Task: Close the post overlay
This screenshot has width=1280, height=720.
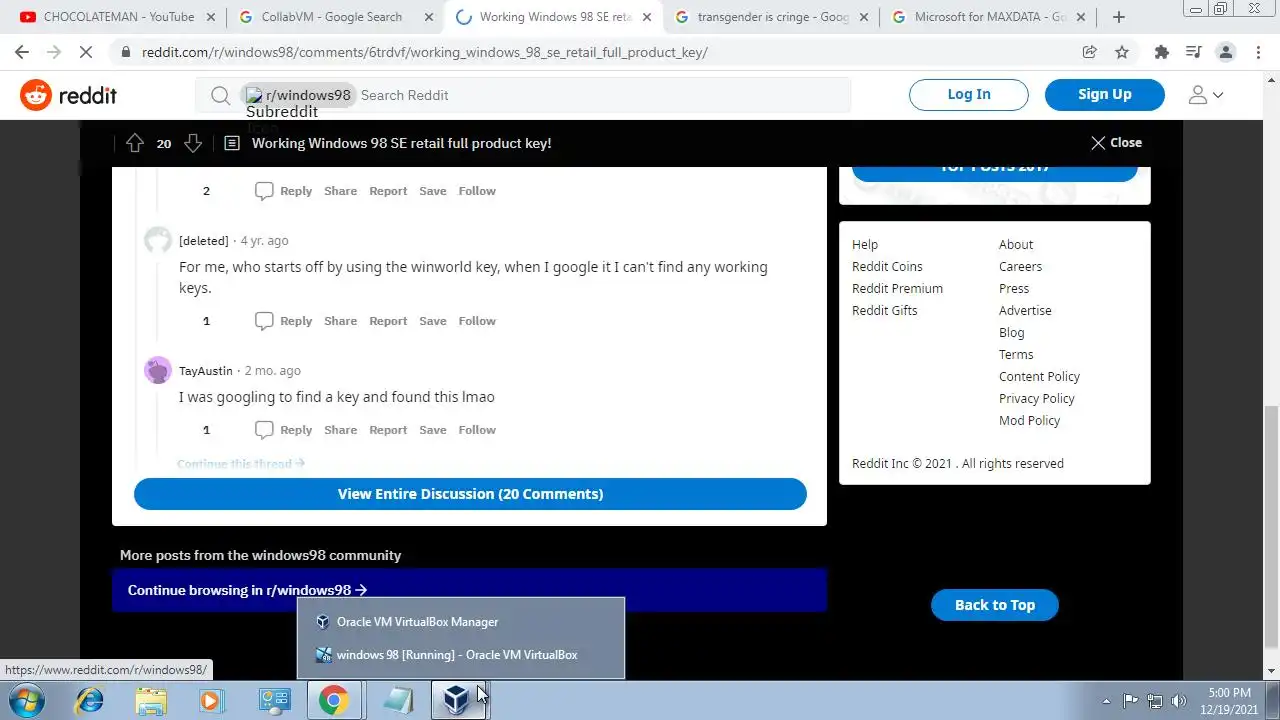Action: click(1116, 143)
